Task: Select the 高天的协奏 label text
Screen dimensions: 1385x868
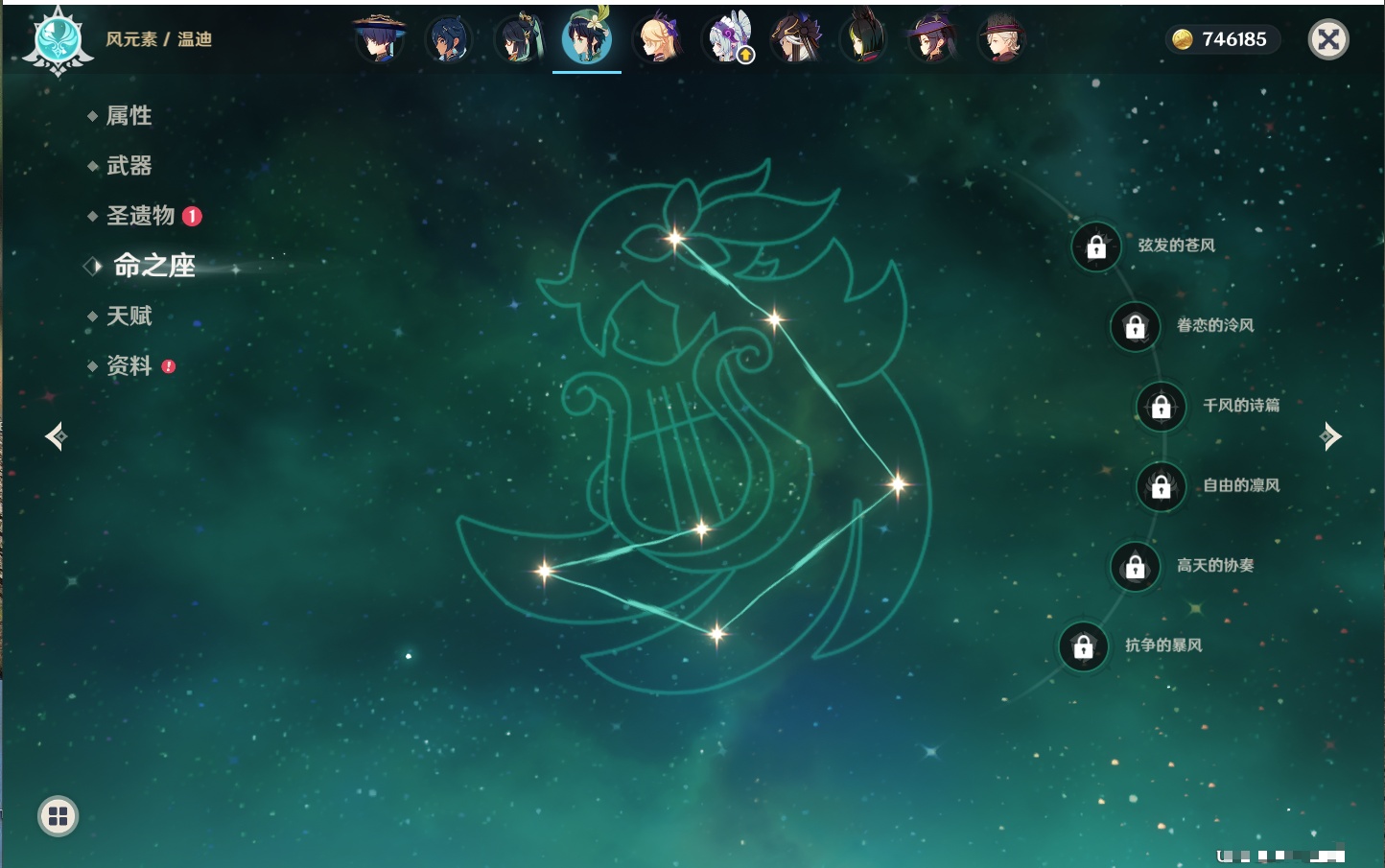Action: pyautogui.click(x=1215, y=565)
